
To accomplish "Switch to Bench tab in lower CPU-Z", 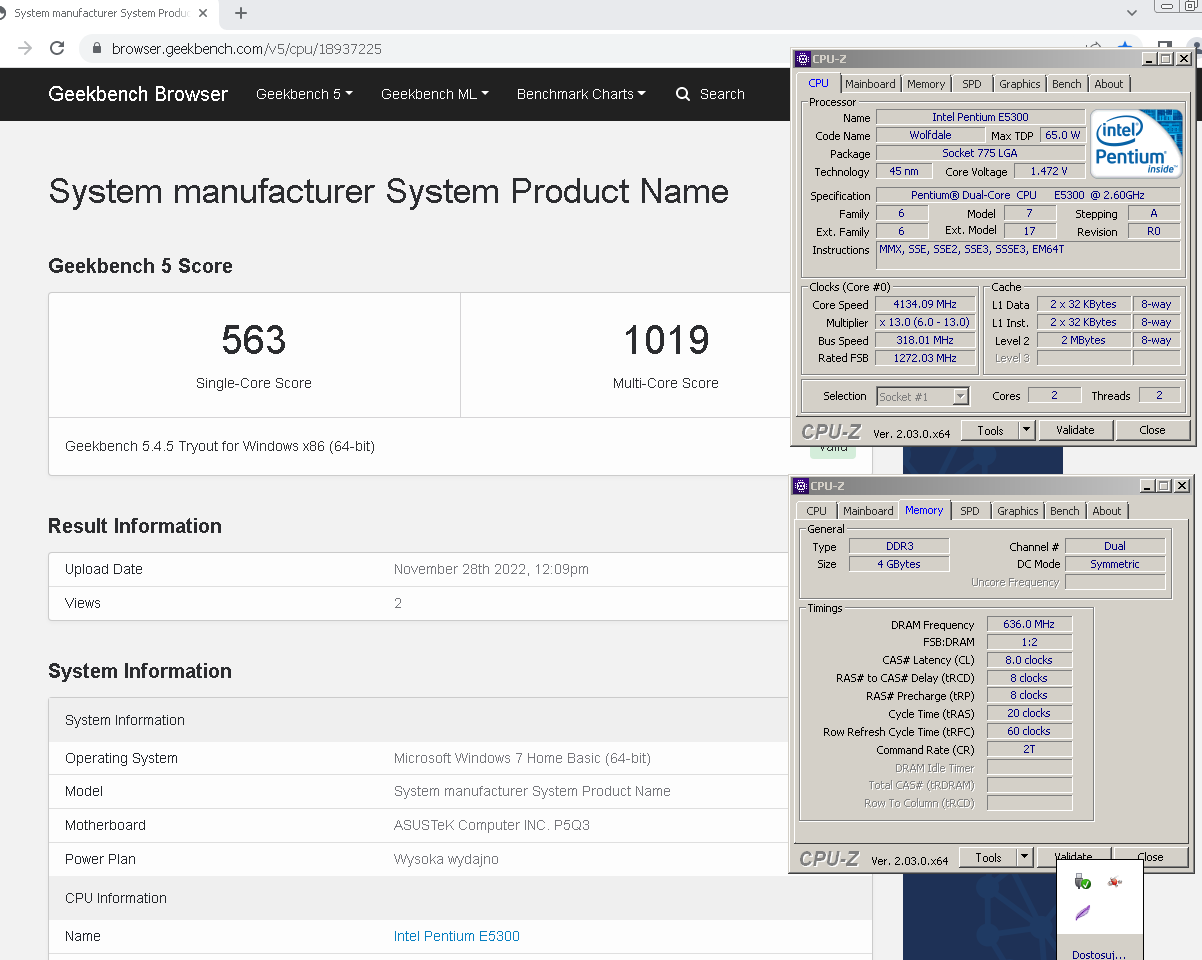I will click(x=1064, y=511).
